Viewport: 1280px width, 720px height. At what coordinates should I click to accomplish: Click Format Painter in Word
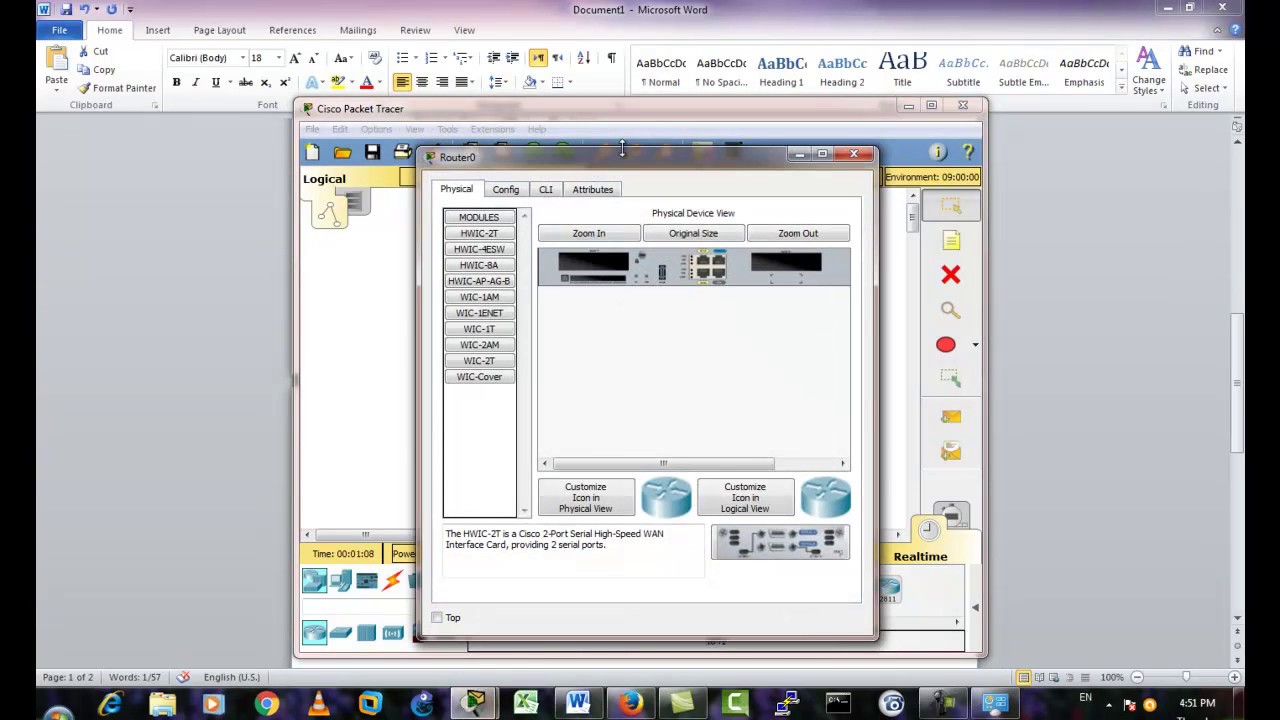coord(117,88)
